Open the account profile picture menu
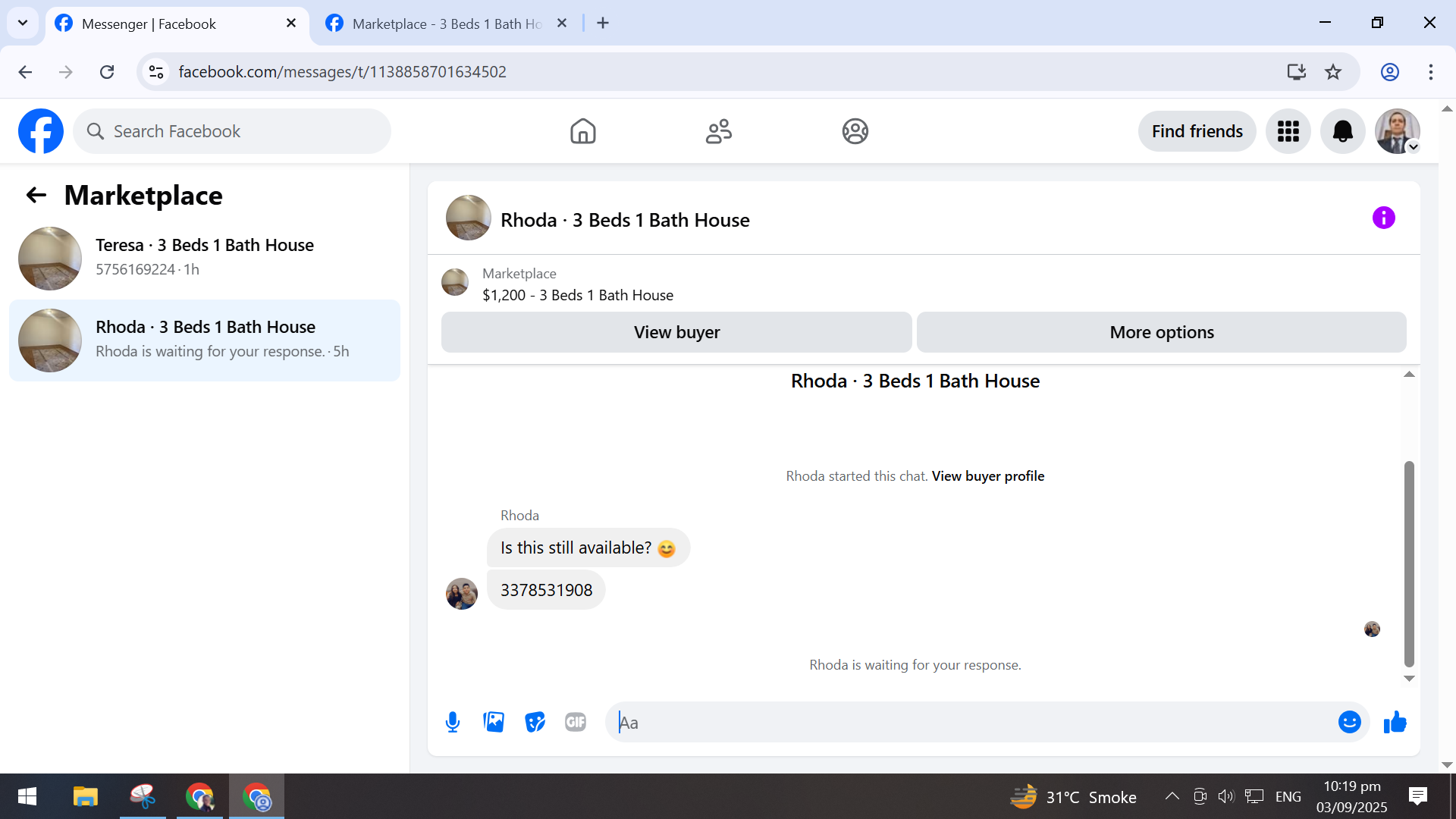The width and height of the screenshot is (1456, 819). (1397, 131)
